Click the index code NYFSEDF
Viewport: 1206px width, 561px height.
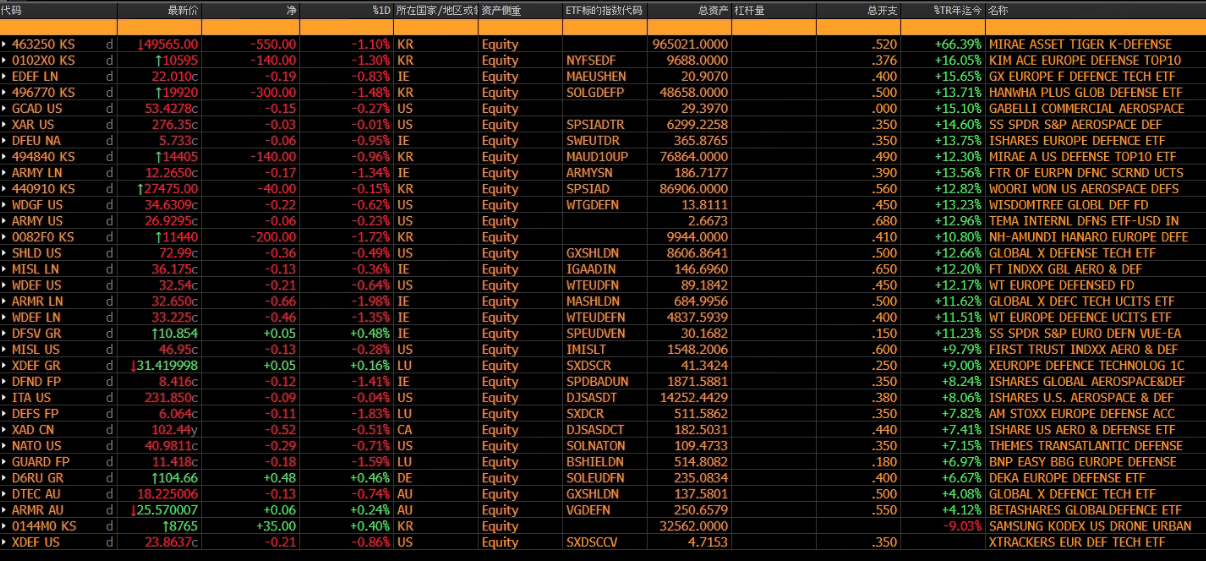592,60
